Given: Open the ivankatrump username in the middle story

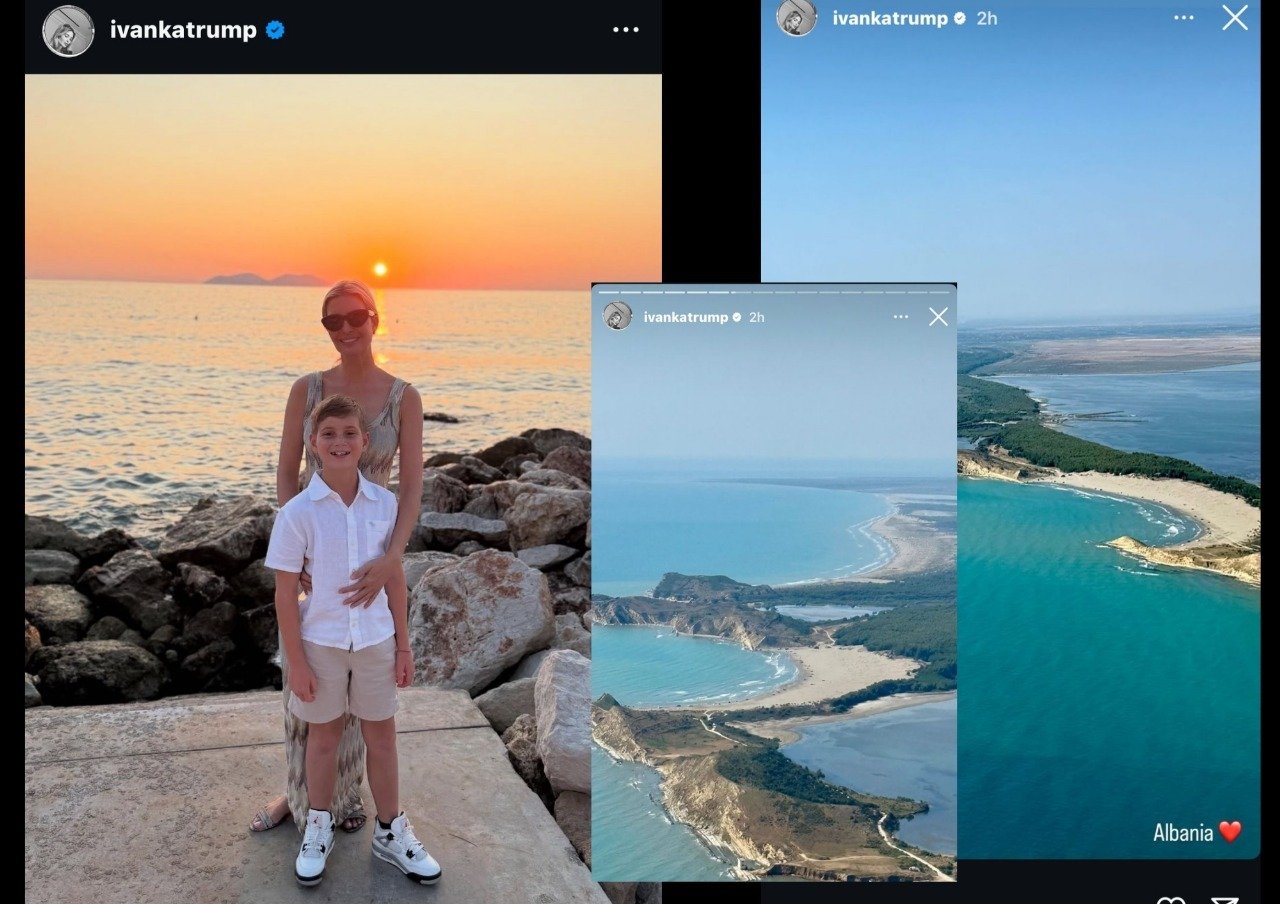Looking at the screenshot, I should [x=685, y=317].
